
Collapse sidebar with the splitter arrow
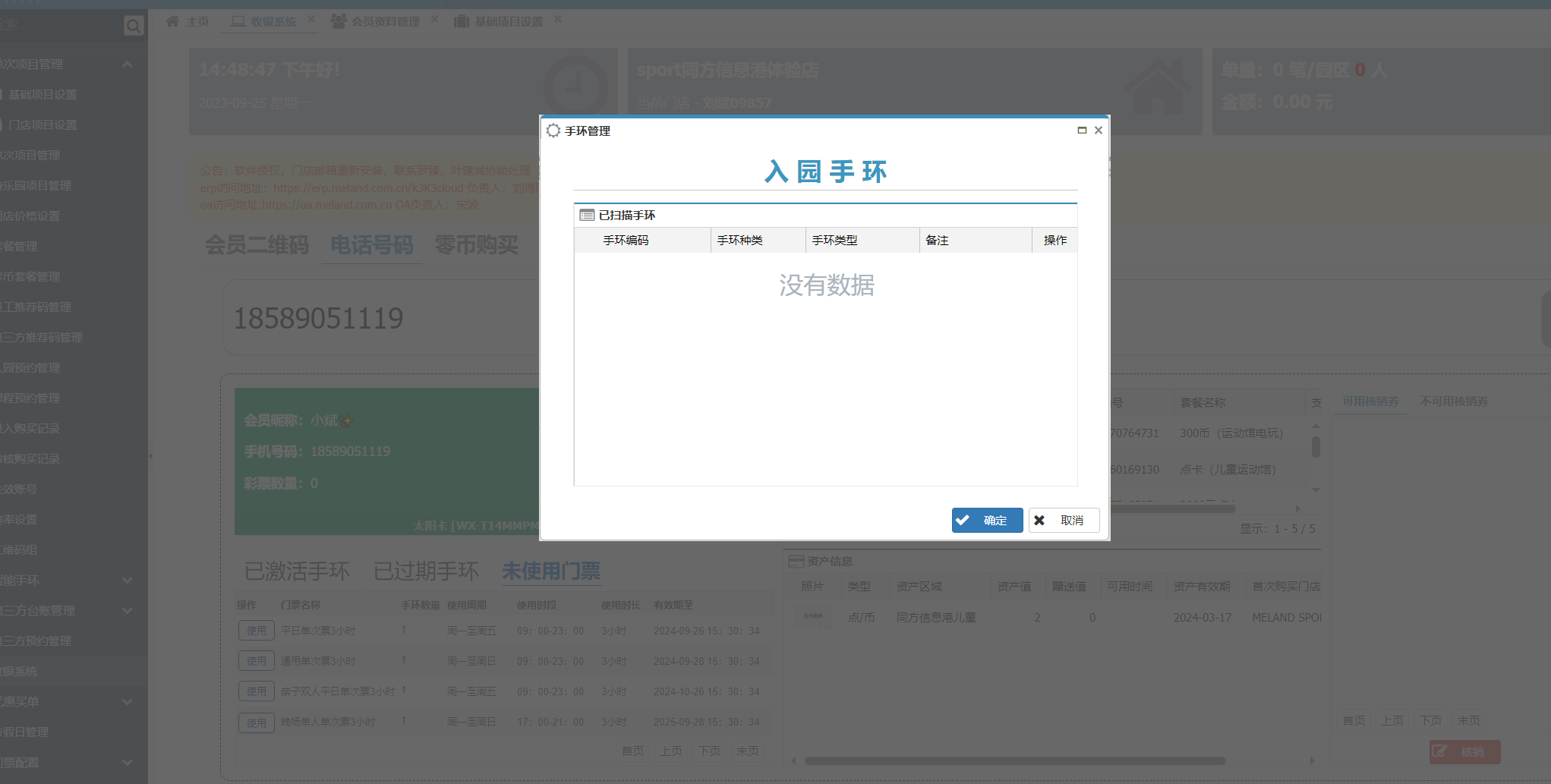pyautogui.click(x=150, y=456)
